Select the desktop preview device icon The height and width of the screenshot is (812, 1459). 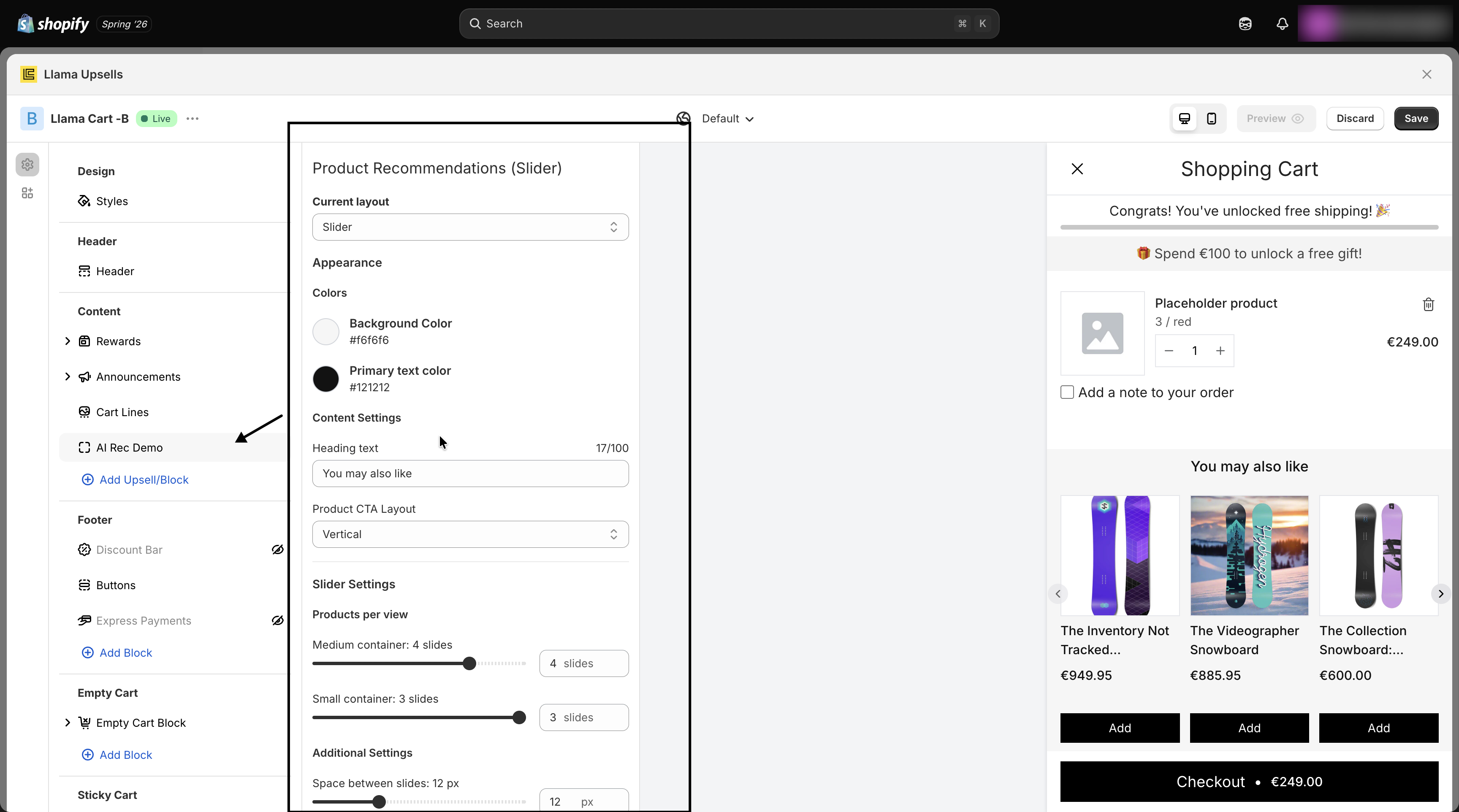(x=1184, y=118)
